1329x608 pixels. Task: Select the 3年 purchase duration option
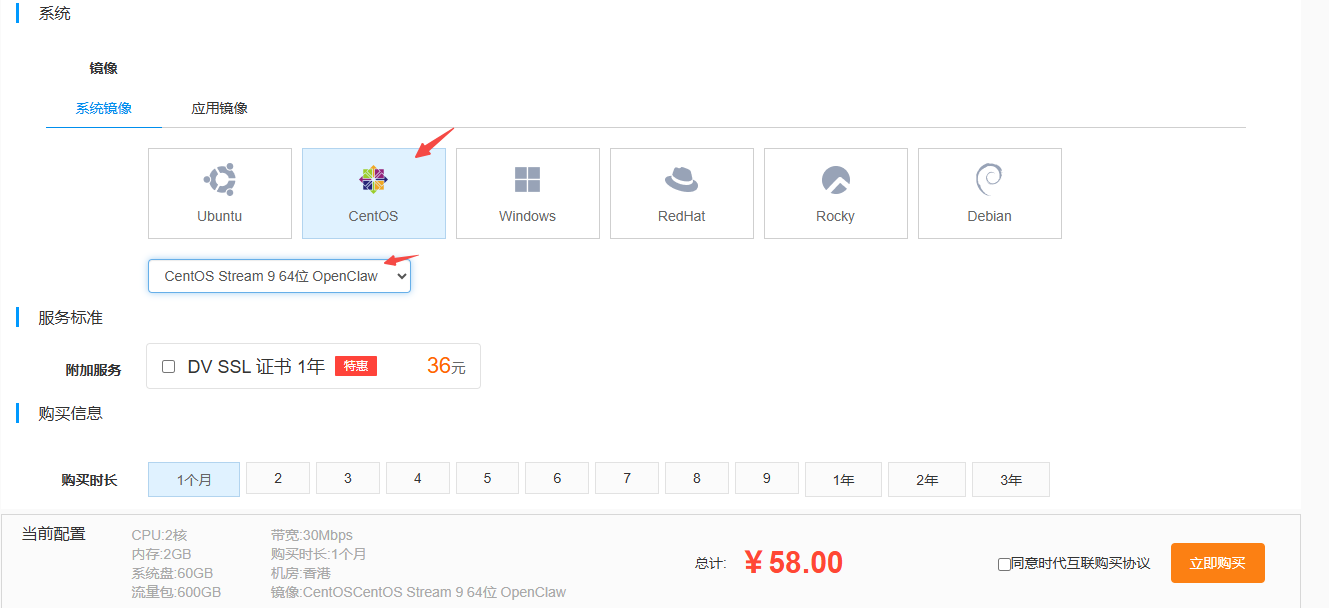pyautogui.click(x=1010, y=479)
